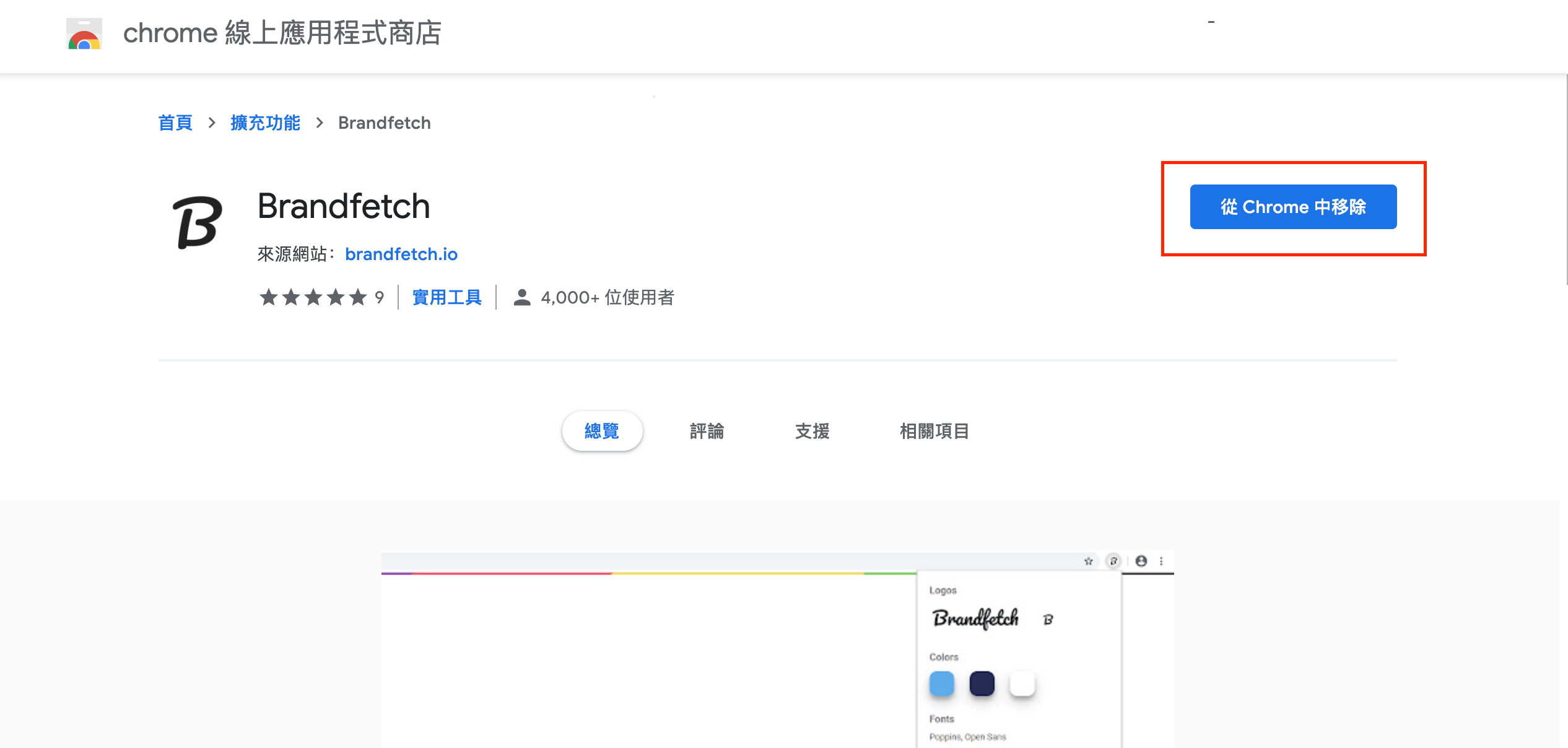
Task: Click the light blue color swatch
Action: 942,684
